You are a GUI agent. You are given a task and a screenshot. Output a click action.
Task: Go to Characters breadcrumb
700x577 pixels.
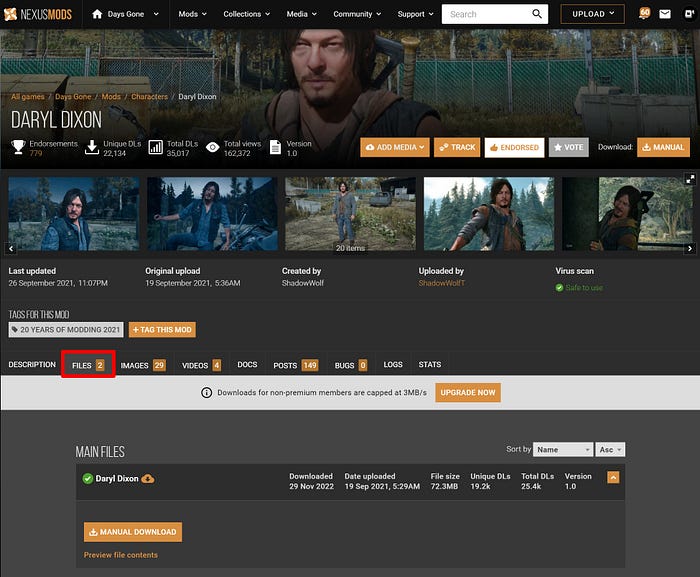click(x=150, y=96)
